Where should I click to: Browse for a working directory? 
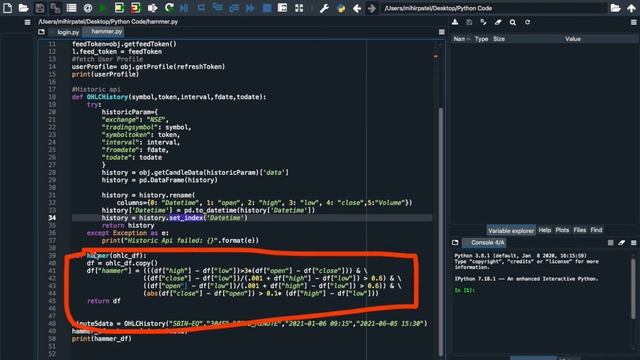click(x=616, y=8)
